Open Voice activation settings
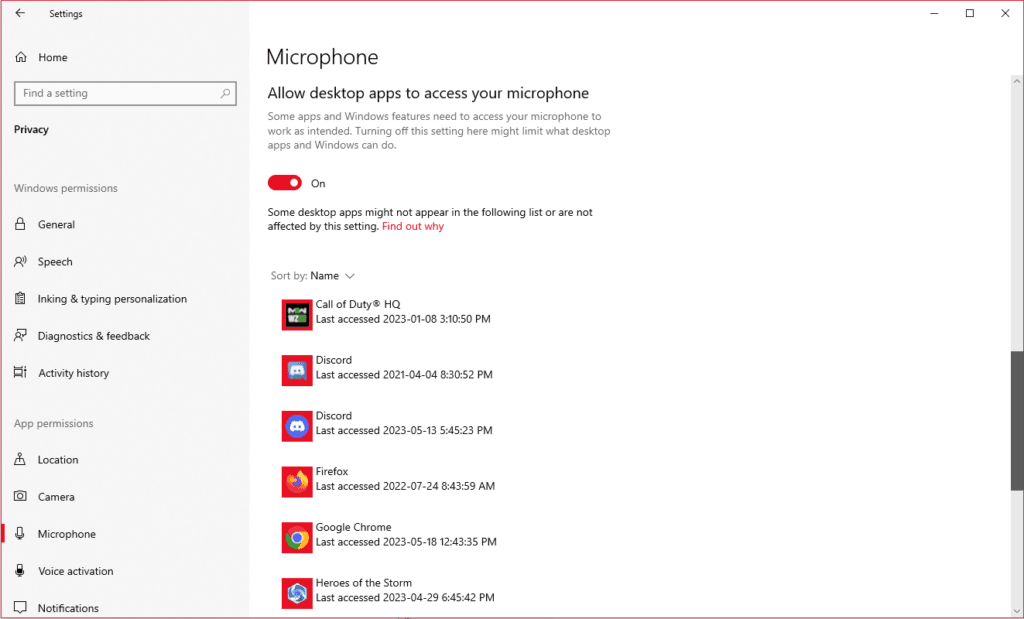This screenshot has height=619, width=1024. [75, 570]
